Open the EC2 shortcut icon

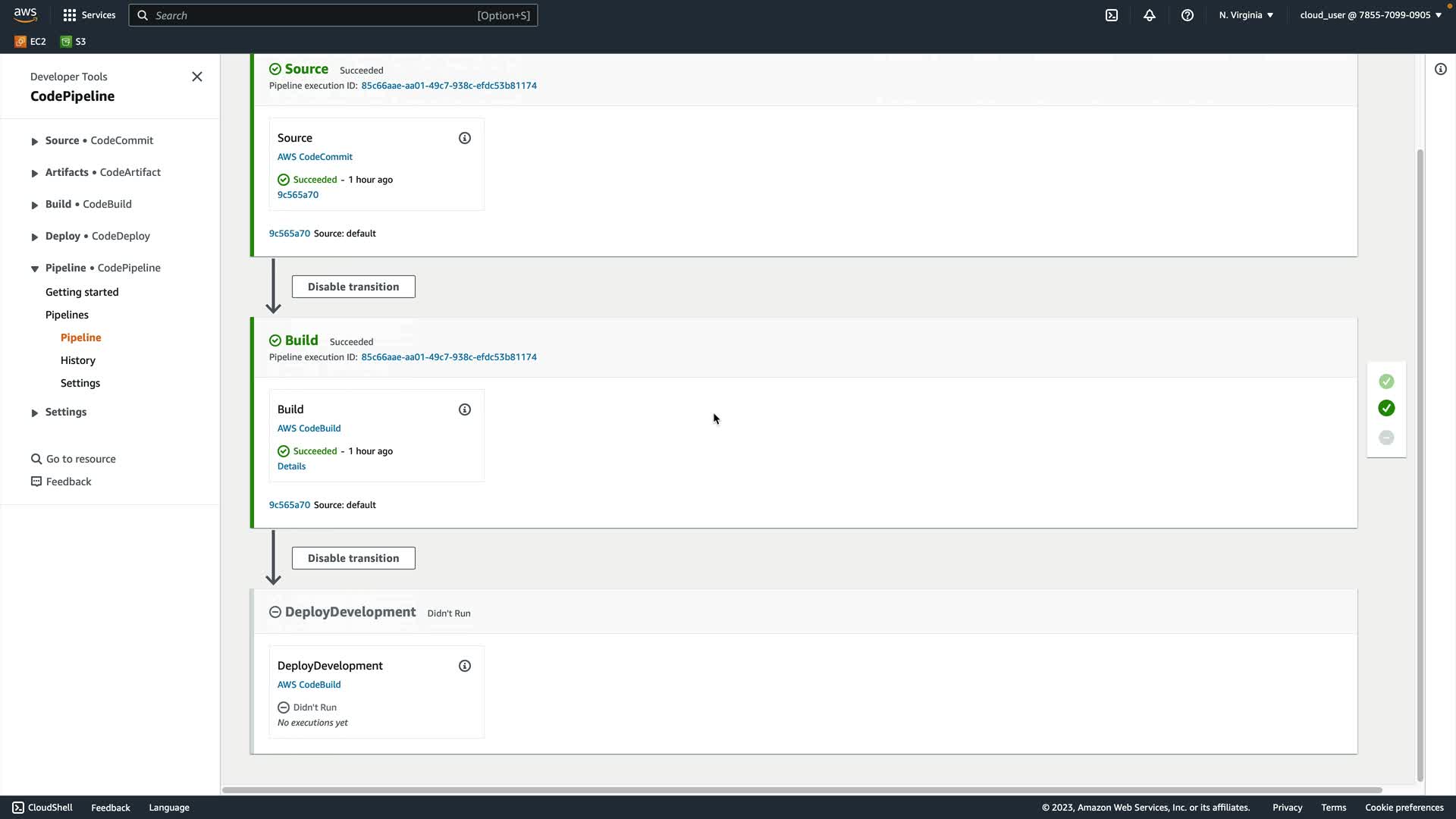(x=30, y=42)
